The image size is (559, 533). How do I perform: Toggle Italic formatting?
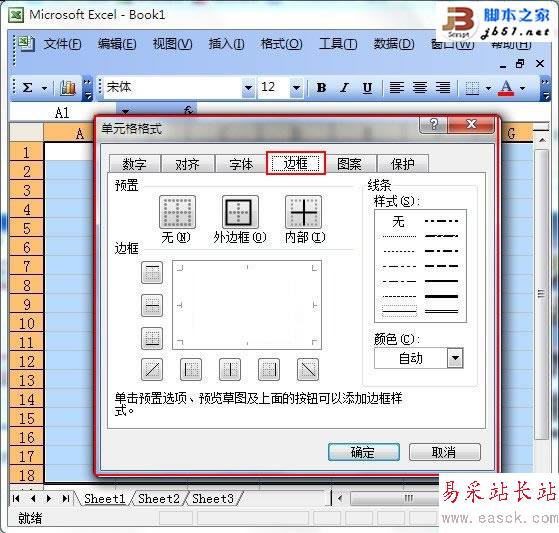(x=344, y=88)
